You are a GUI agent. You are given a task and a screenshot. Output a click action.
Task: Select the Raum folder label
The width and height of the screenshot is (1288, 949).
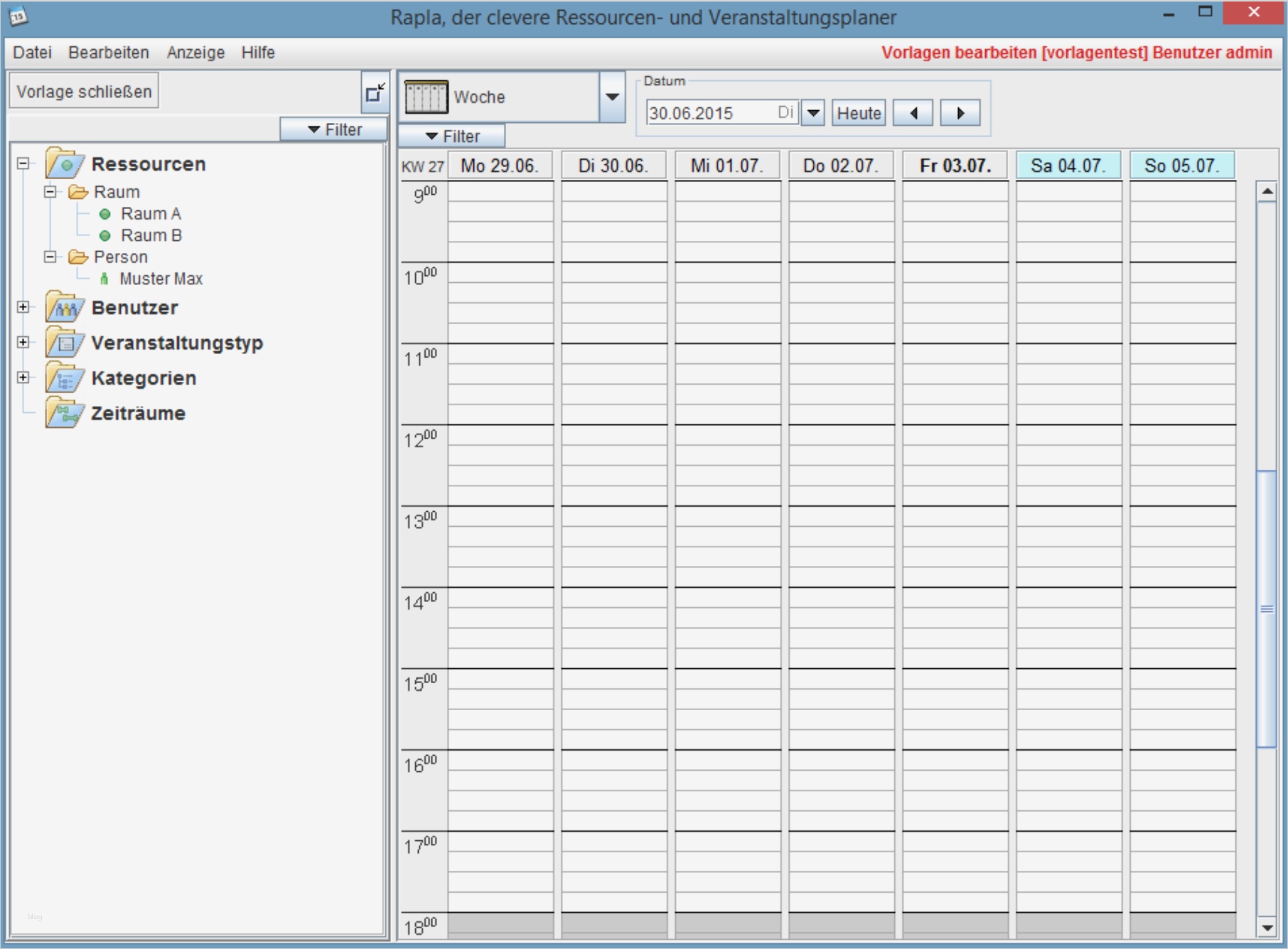pos(117,192)
